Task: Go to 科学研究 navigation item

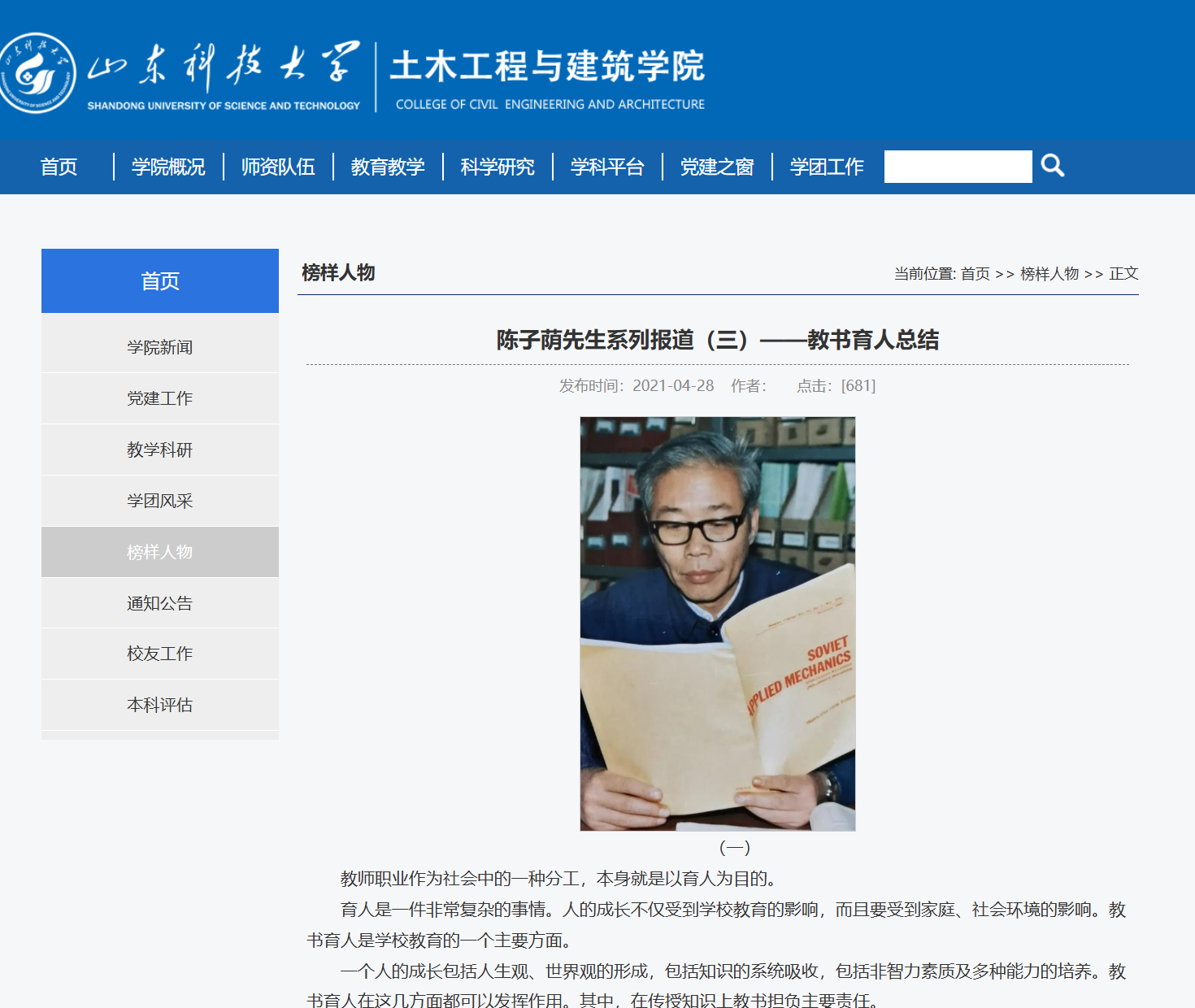Action: (x=498, y=167)
